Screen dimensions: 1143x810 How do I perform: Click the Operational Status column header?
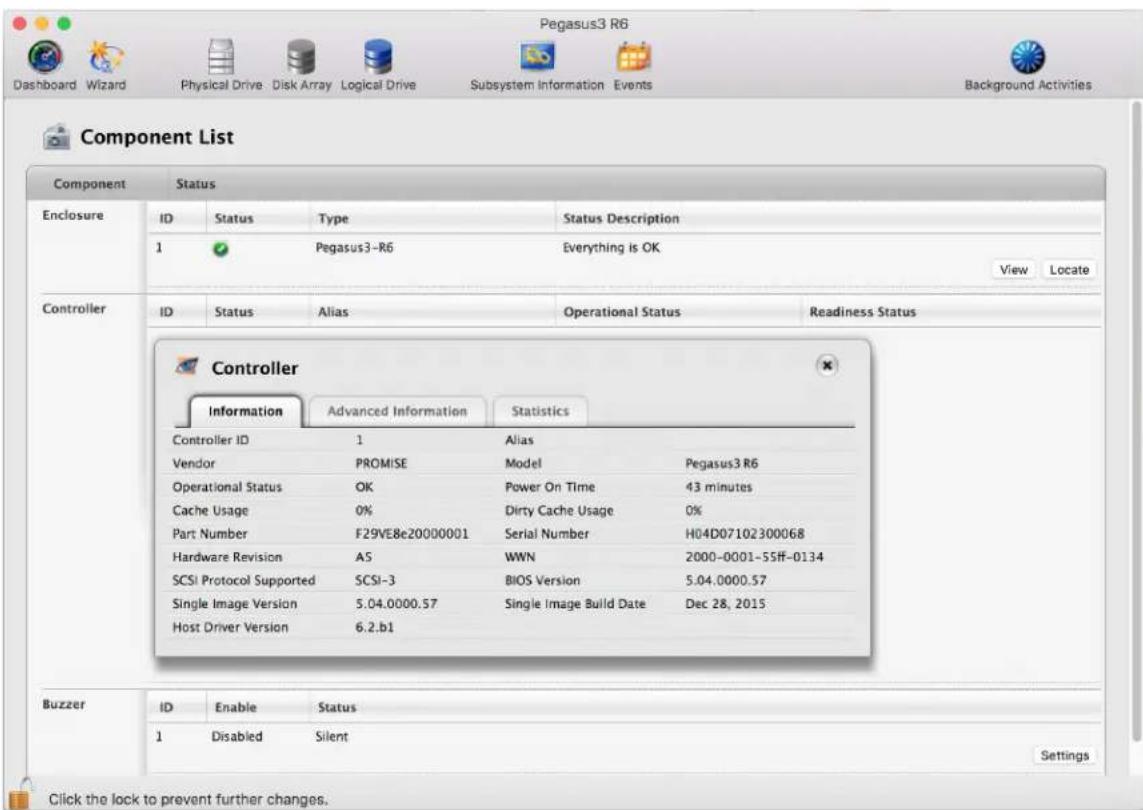tap(622, 312)
